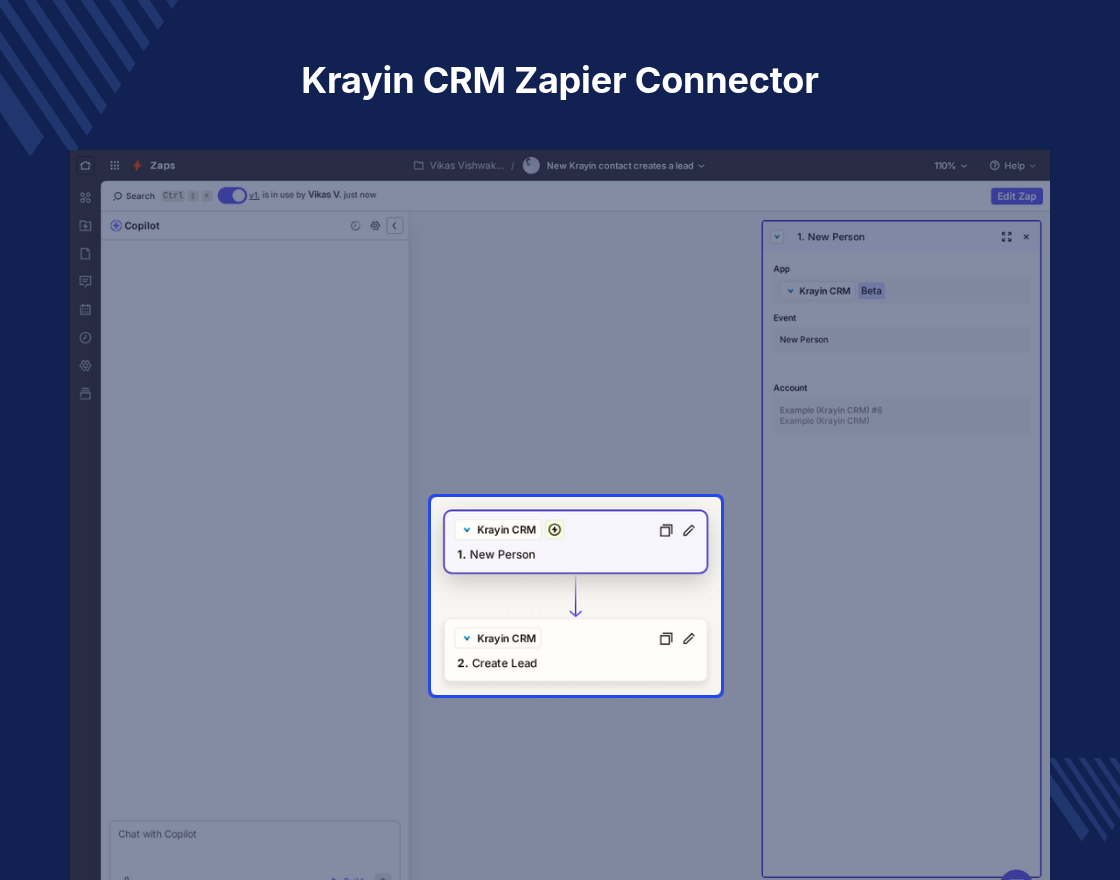Select the 1. New Person step card
The image size is (1120, 880).
pyautogui.click(x=576, y=541)
